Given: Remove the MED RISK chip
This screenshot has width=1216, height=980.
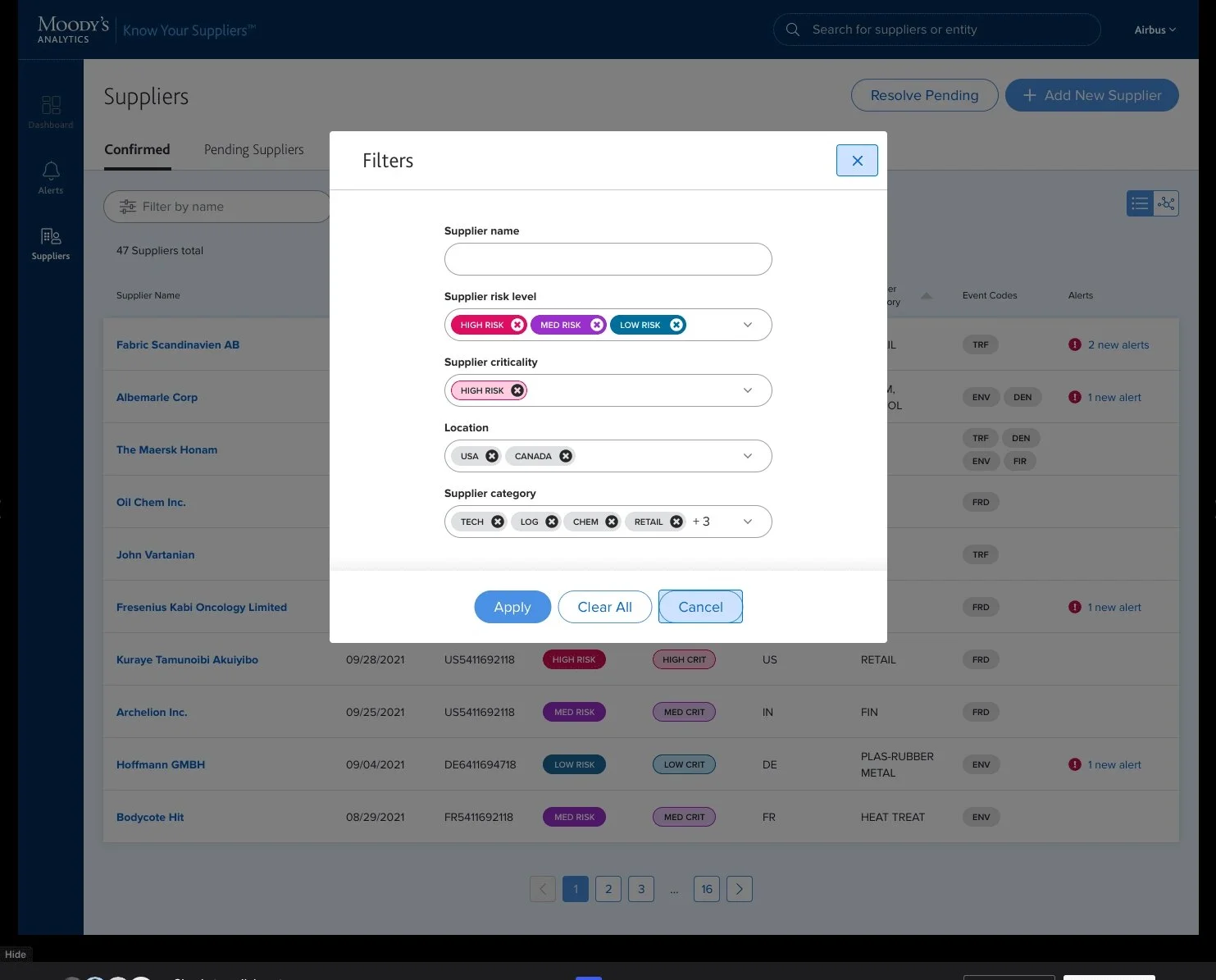Looking at the screenshot, I should pyautogui.click(x=597, y=325).
